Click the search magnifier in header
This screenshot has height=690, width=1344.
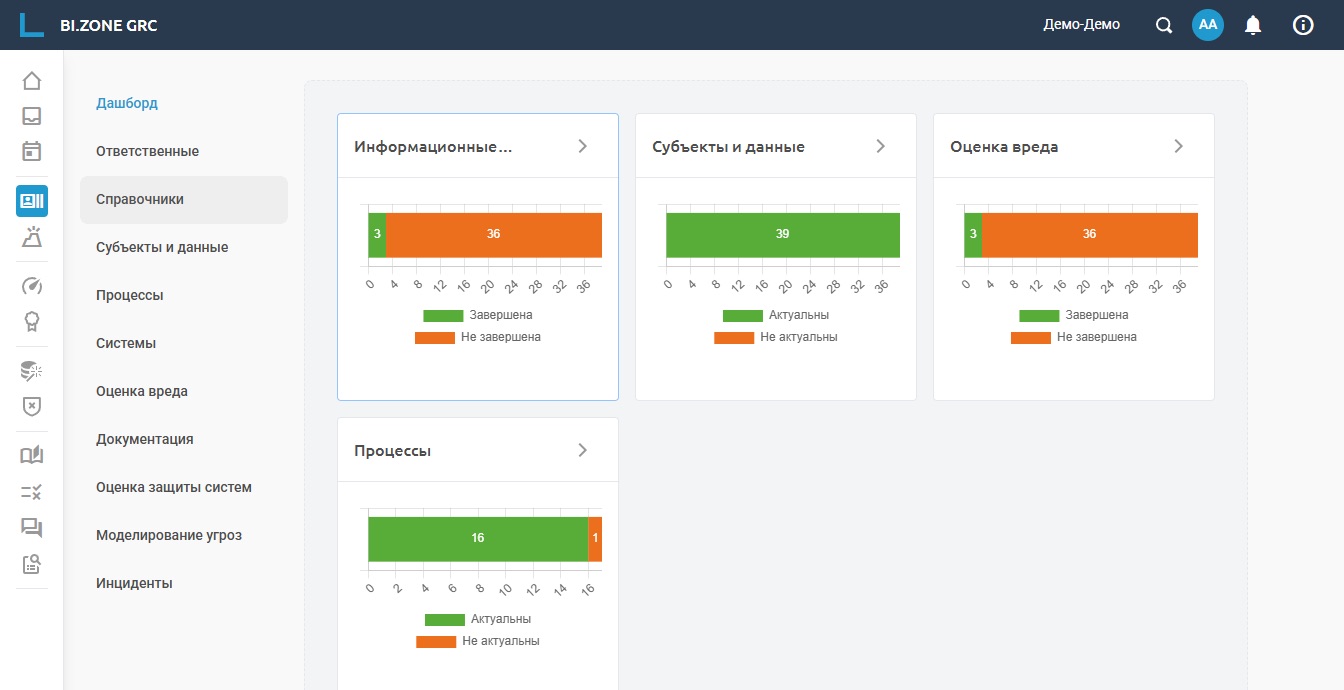click(1164, 25)
